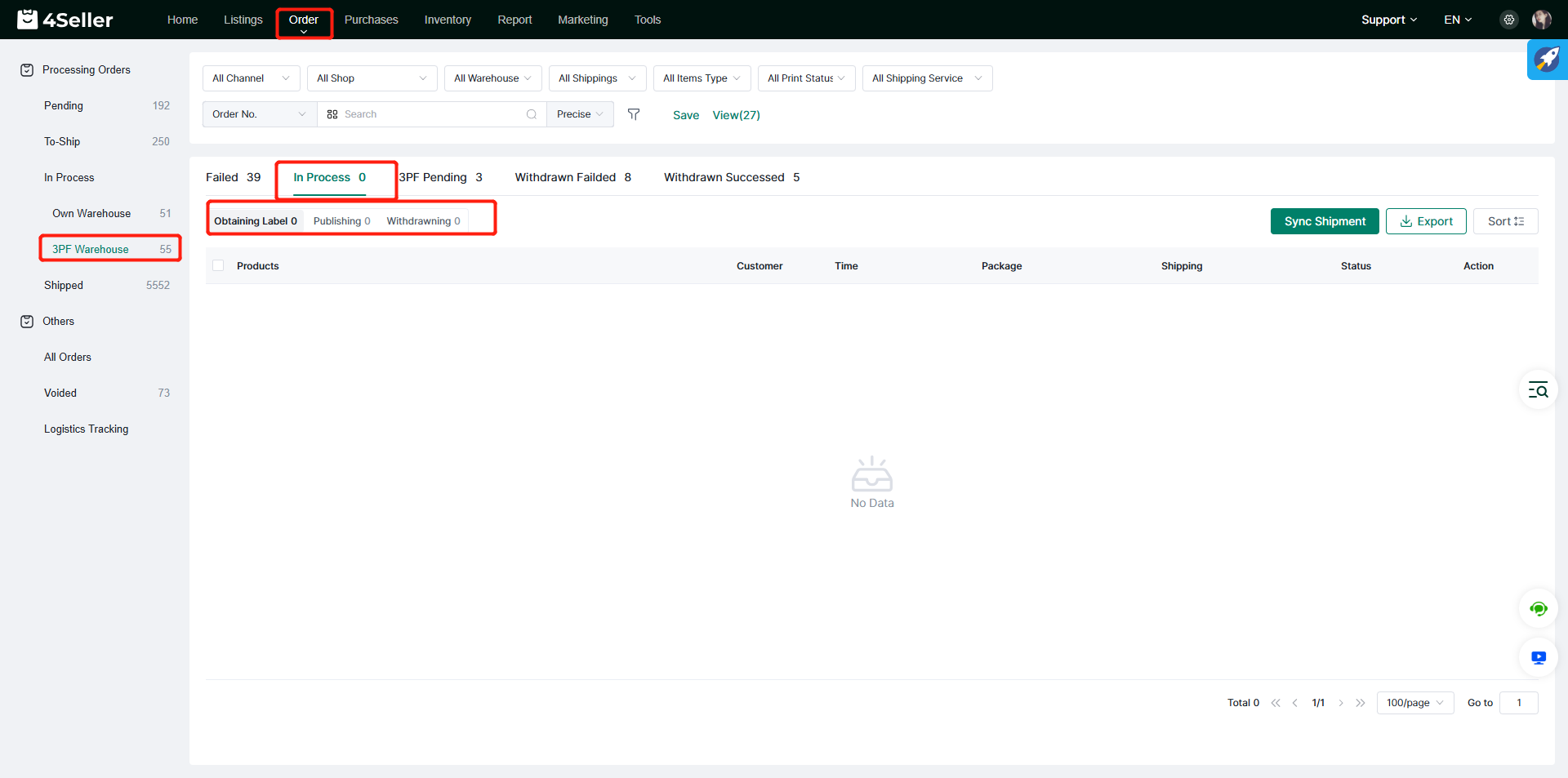The width and height of the screenshot is (1568, 778).
Task: Open the settings gear icon
Action: click(1509, 20)
